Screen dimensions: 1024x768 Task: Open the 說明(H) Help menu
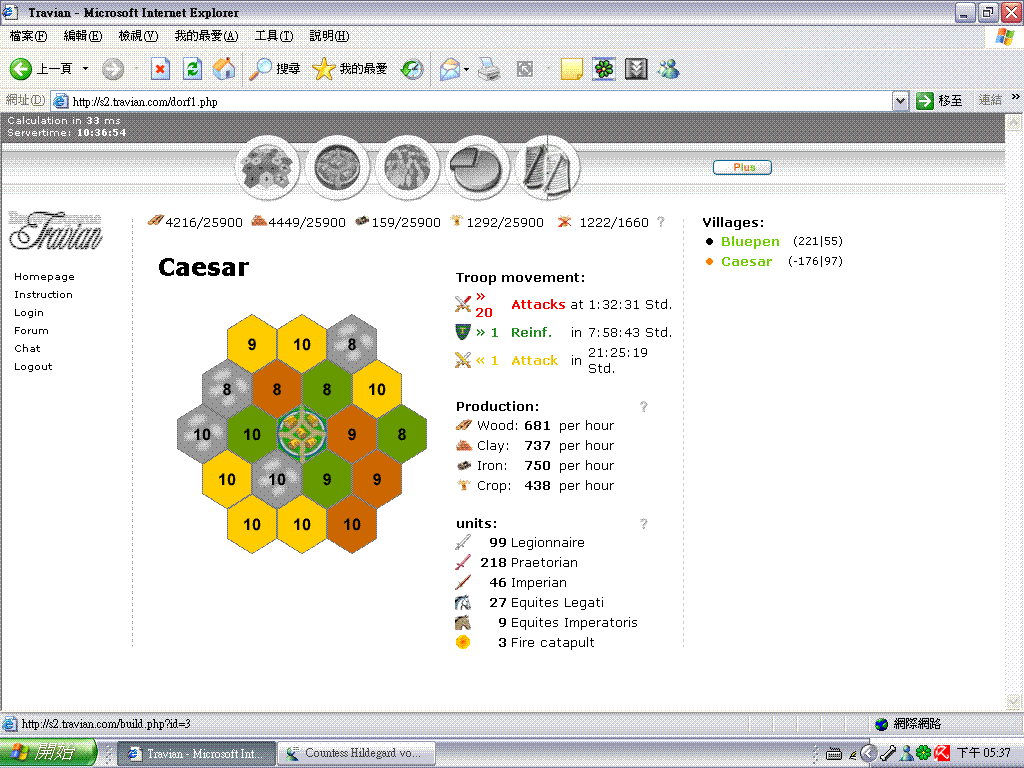tap(329, 36)
